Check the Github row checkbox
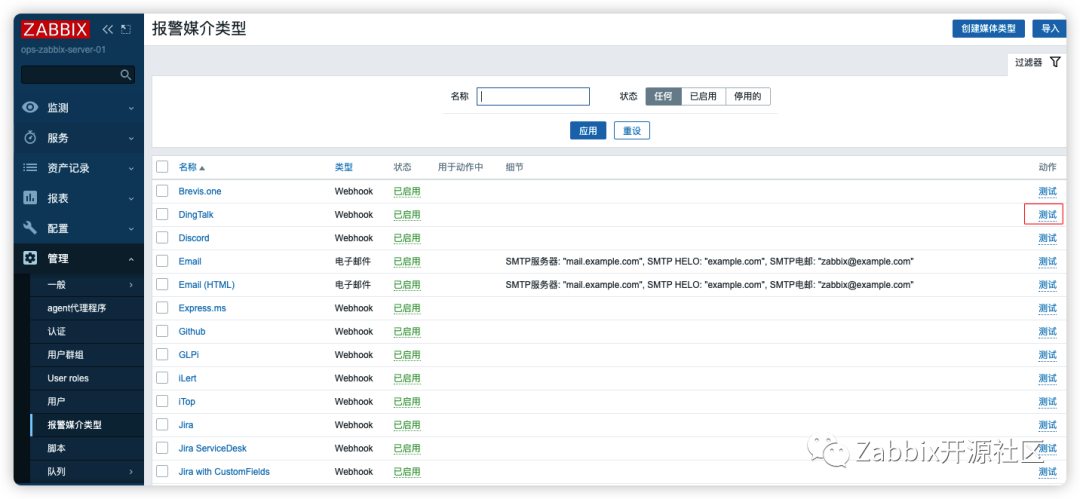 click(162, 332)
